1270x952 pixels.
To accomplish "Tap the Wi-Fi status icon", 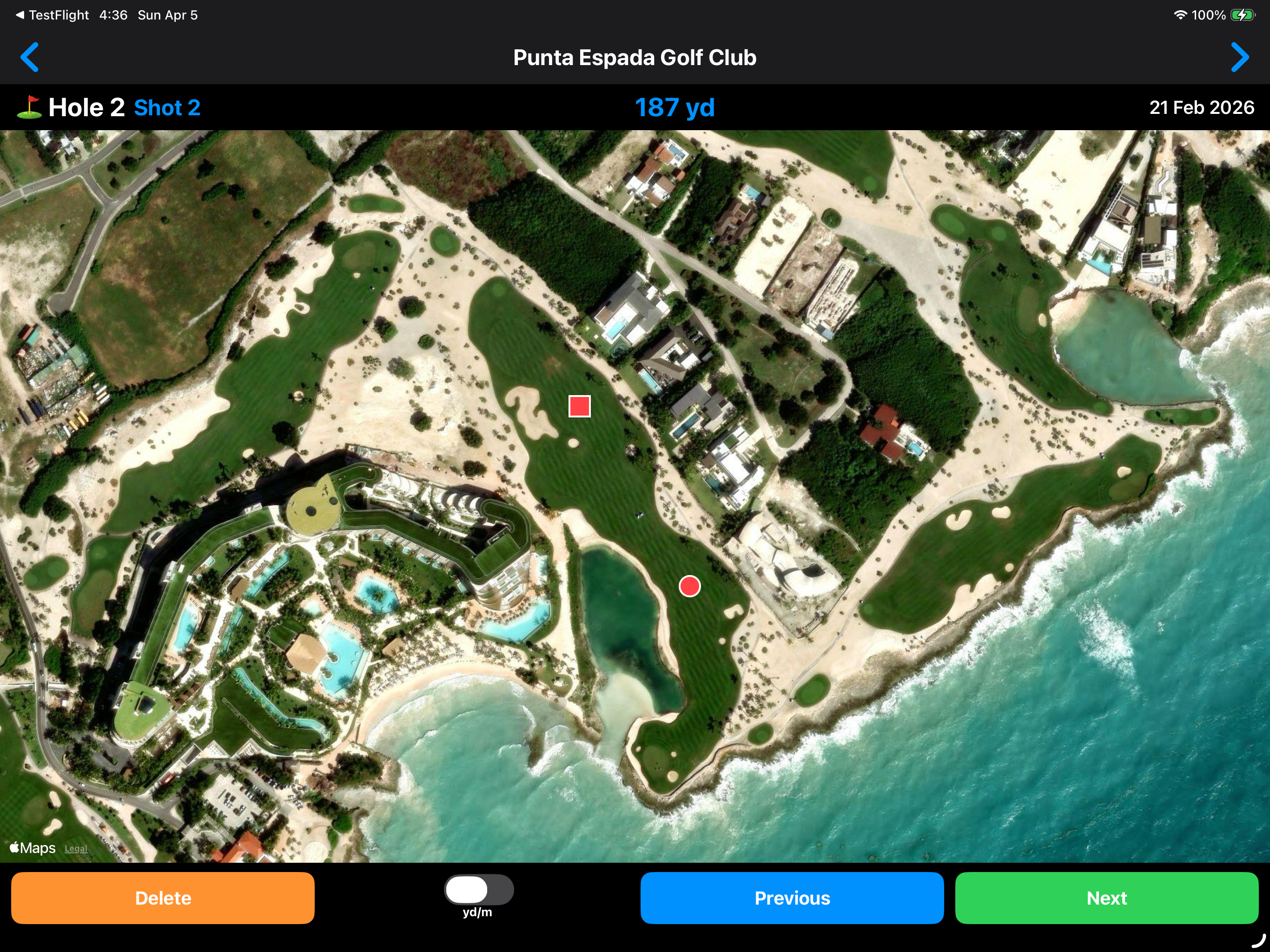I will click(x=1180, y=15).
